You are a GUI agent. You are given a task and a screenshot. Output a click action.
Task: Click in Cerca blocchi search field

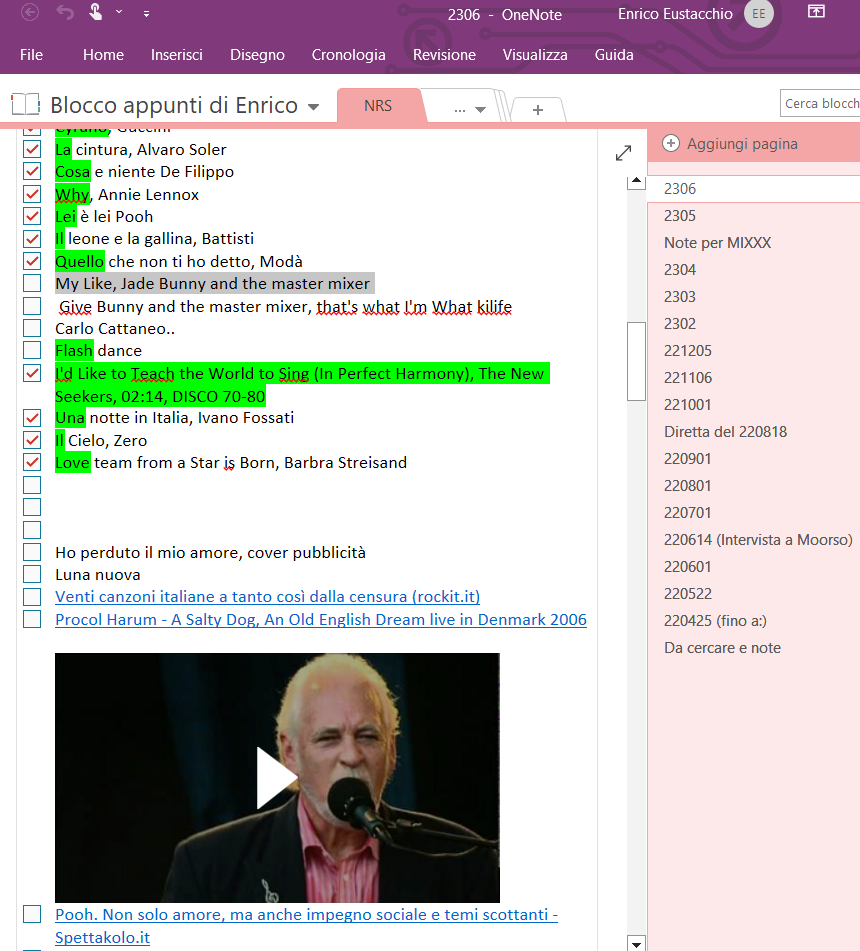click(820, 104)
